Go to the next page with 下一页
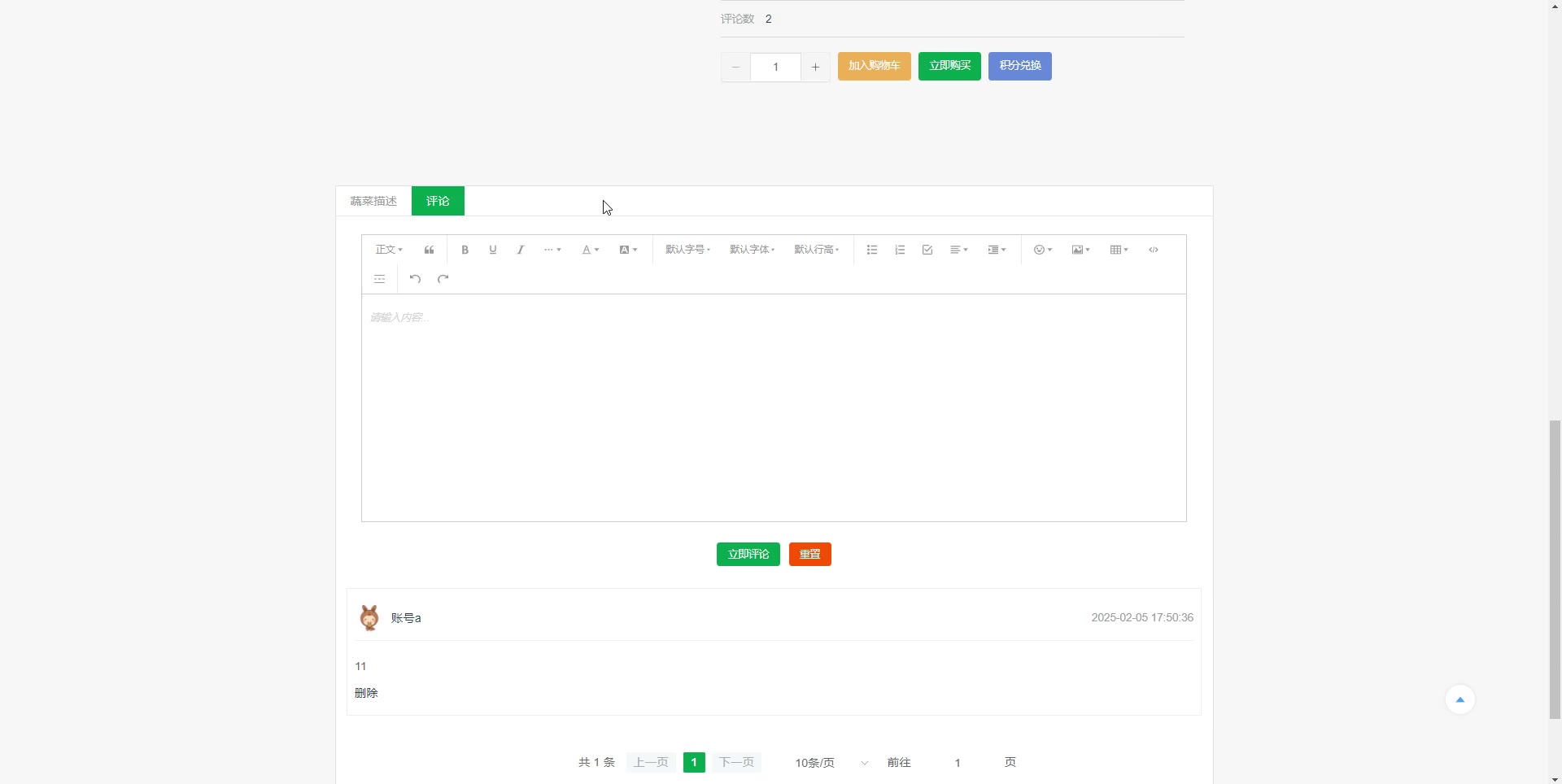 pos(737,762)
